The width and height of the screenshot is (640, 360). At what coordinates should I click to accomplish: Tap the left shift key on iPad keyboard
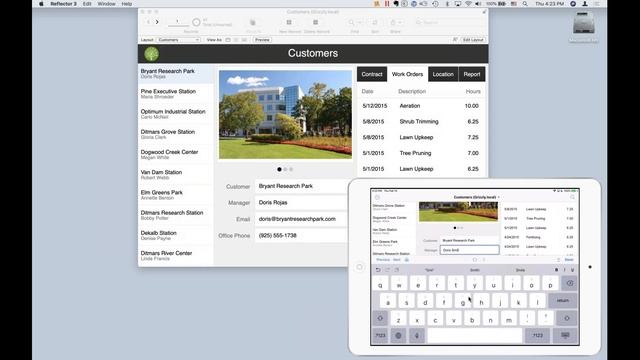tap(380, 318)
